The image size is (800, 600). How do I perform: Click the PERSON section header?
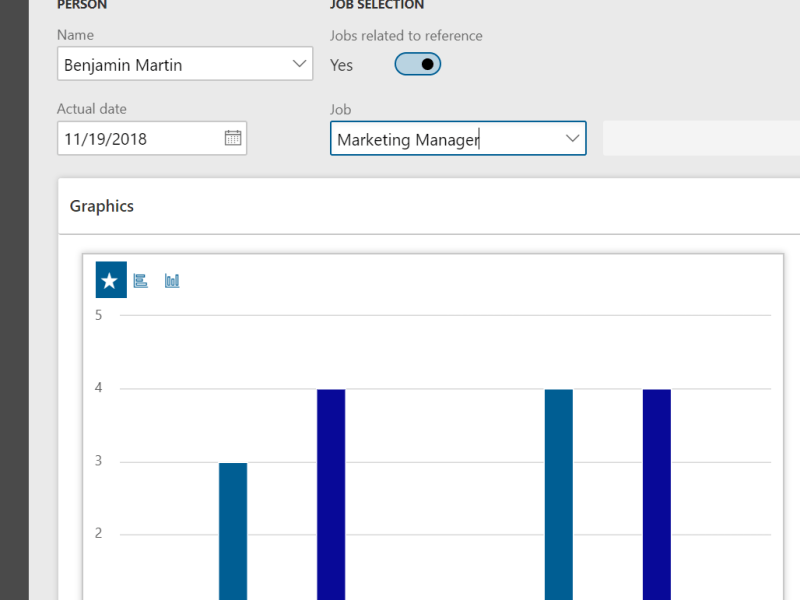tap(82, 6)
